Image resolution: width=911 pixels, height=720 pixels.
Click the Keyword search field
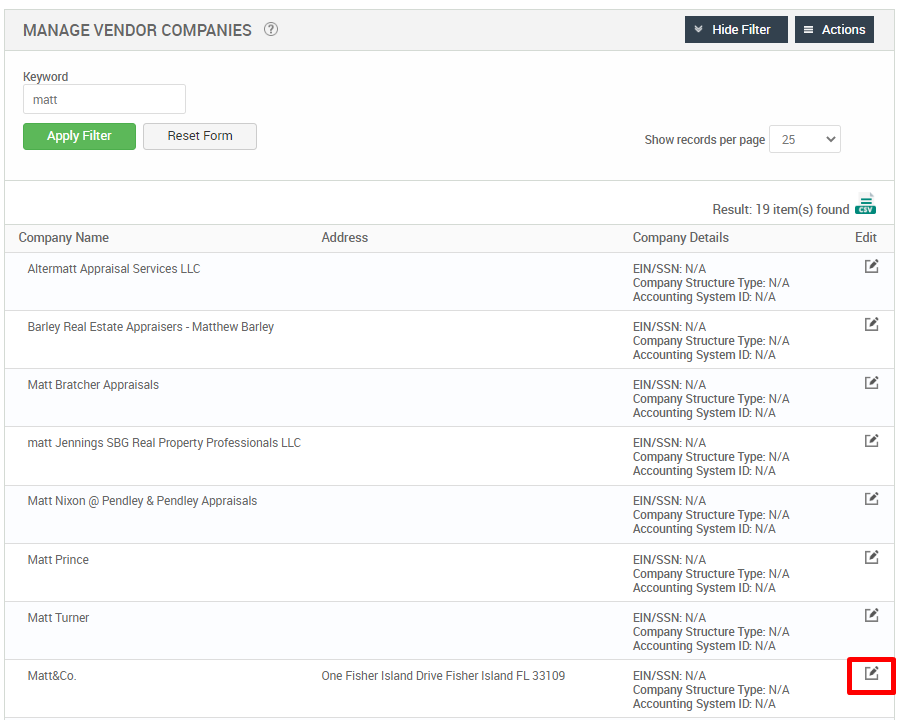[x=104, y=99]
